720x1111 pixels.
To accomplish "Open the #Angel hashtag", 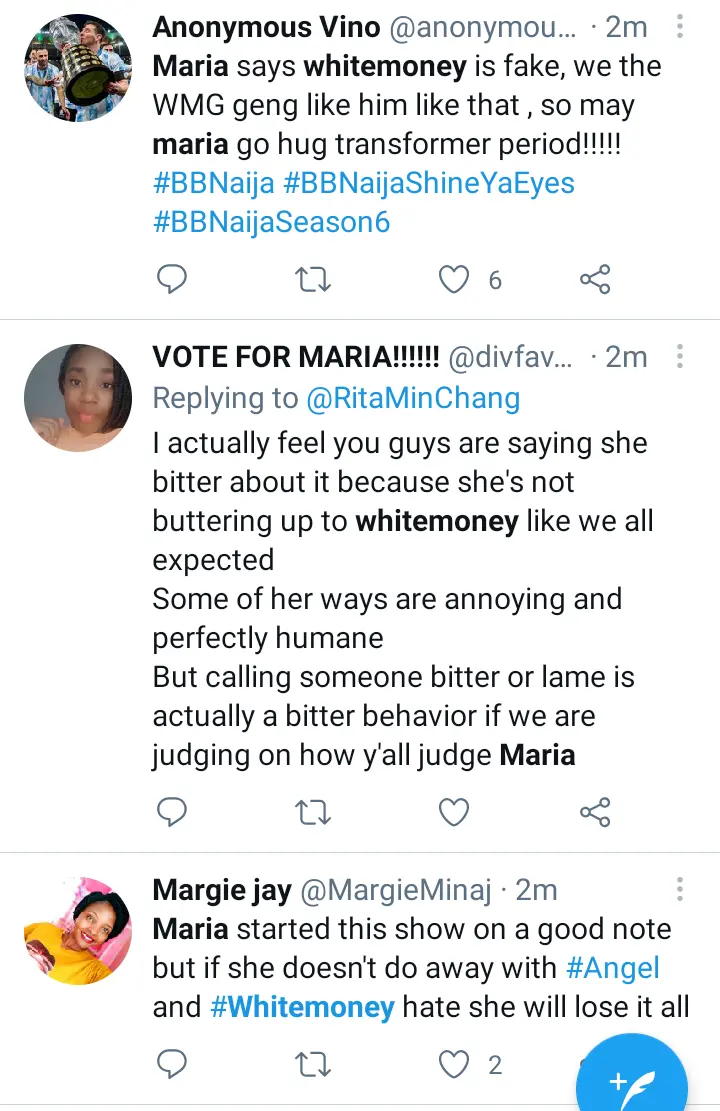I will (x=611, y=967).
